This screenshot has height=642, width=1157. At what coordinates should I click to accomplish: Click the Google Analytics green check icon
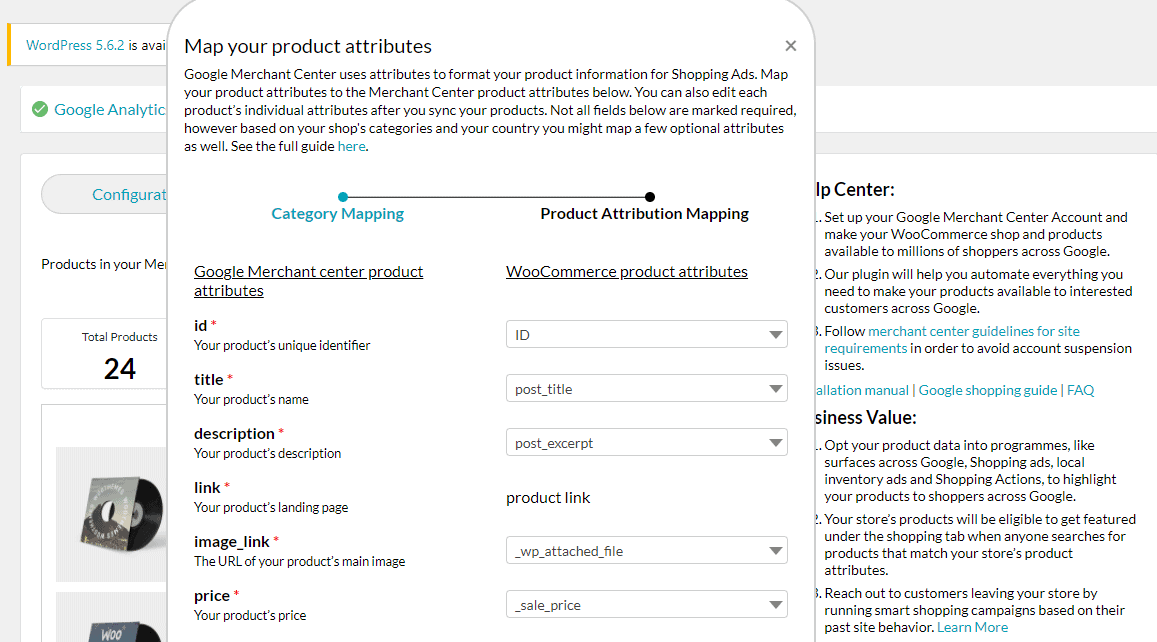click(x=40, y=109)
